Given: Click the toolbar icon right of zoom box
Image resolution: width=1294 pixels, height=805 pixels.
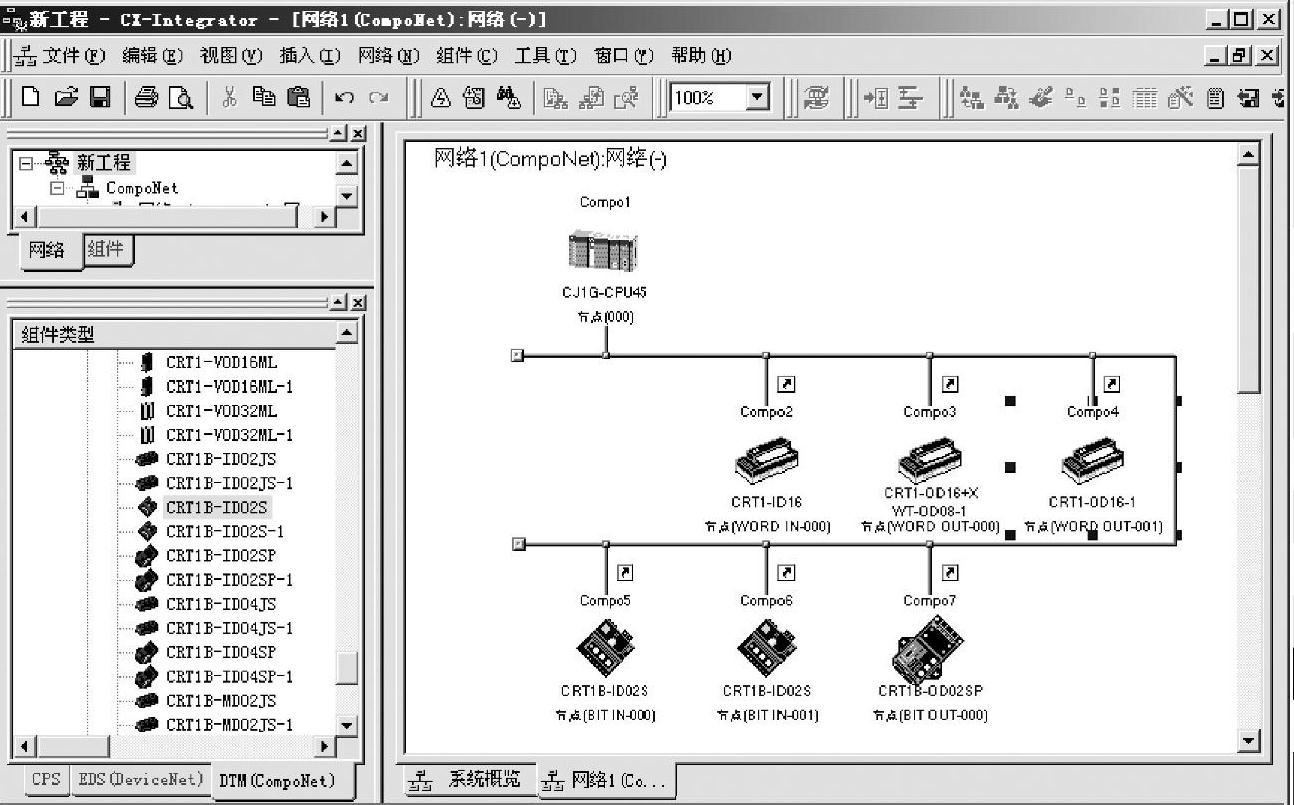Looking at the screenshot, I should pyautogui.click(x=817, y=97).
